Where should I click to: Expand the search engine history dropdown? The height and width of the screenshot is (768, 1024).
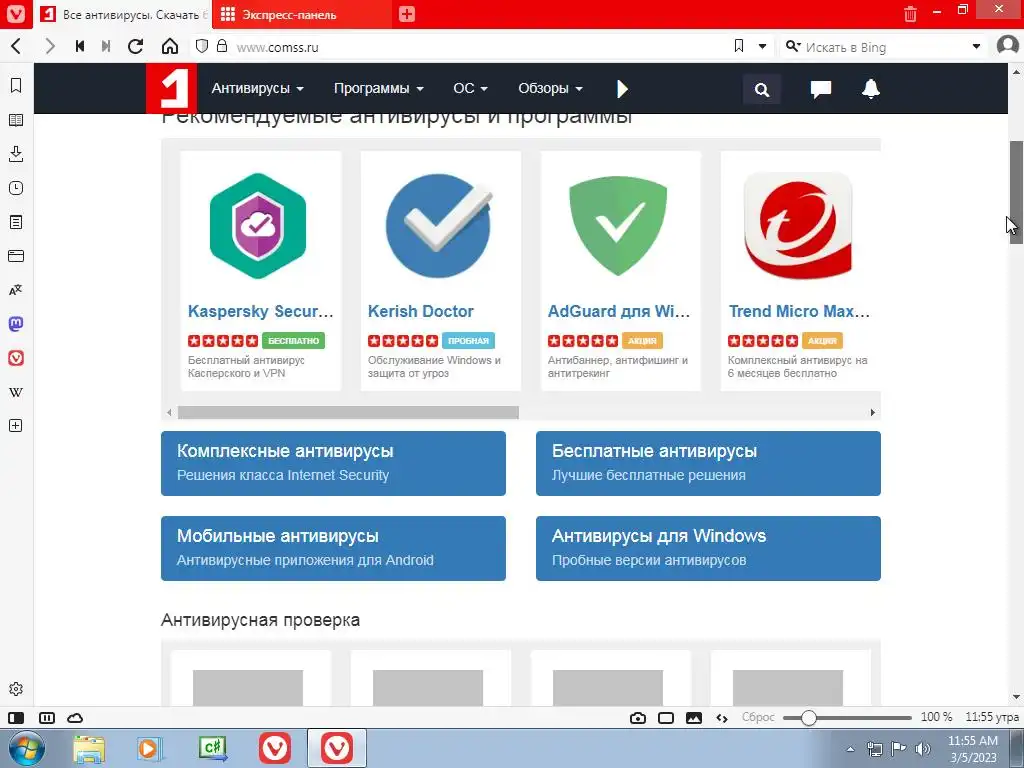[x=976, y=46]
